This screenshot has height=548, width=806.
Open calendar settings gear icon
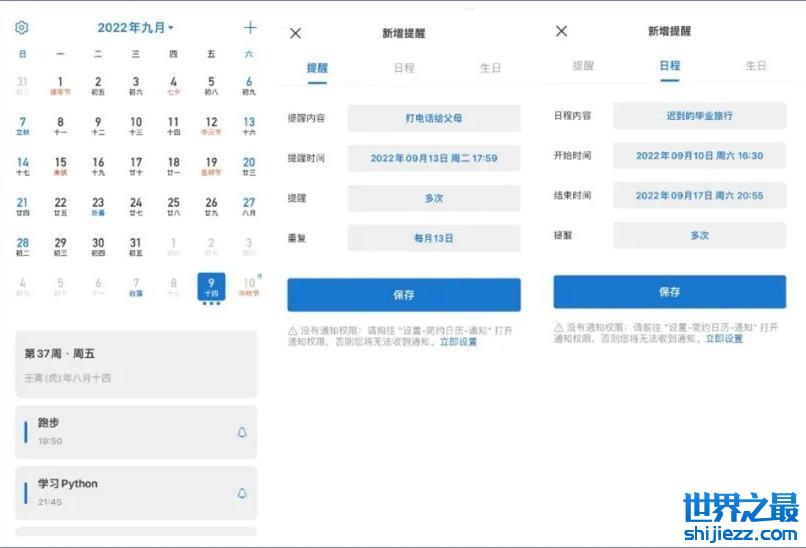(x=22, y=28)
